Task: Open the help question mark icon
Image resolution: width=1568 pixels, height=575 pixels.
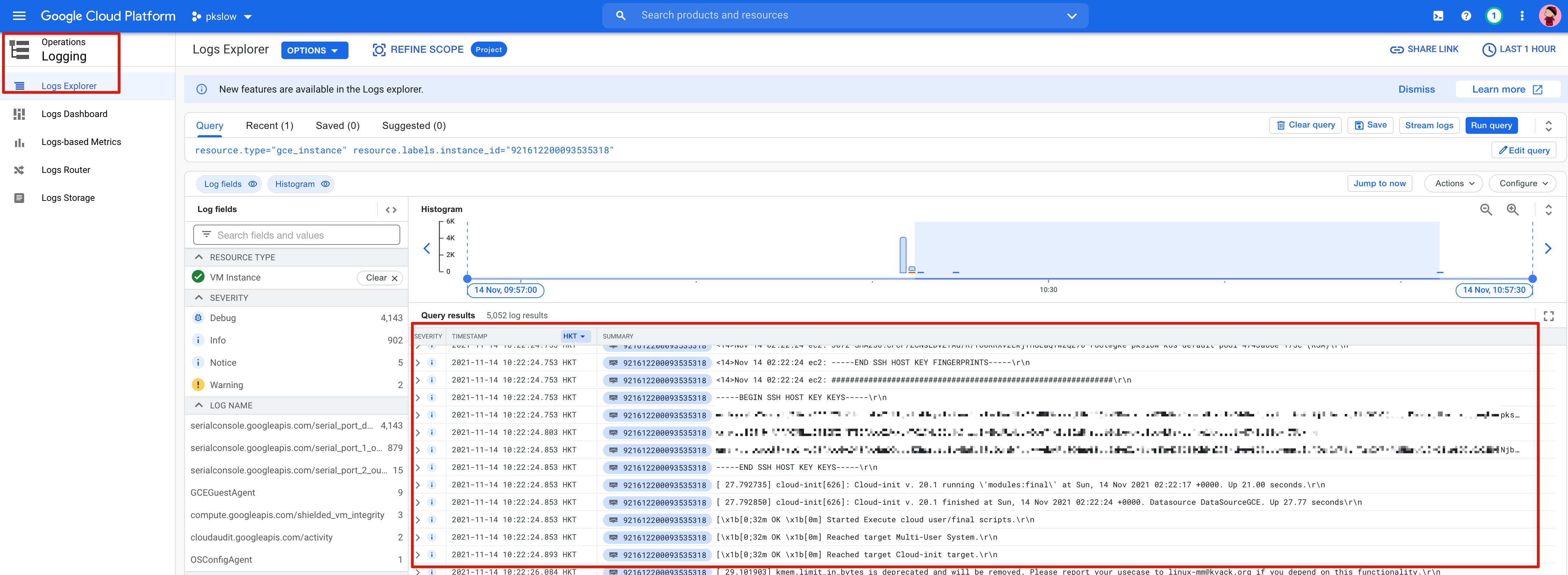Action: pyautogui.click(x=1466, y=16)
